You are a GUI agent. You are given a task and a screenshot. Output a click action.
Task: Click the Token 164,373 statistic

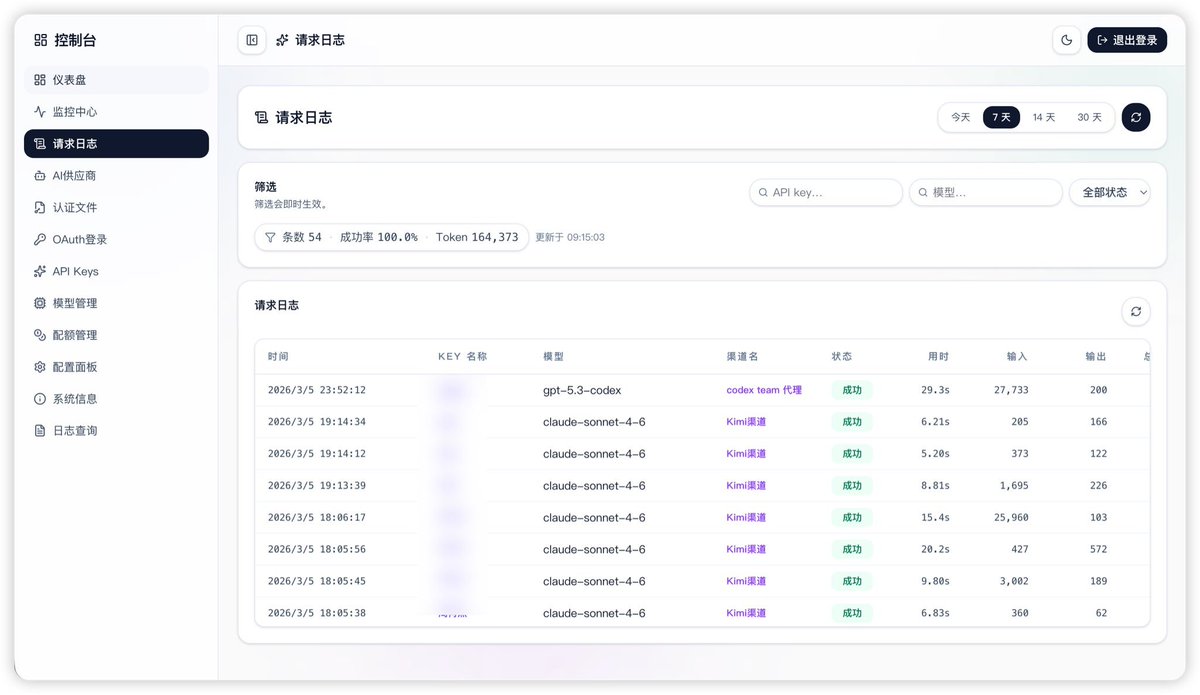tap(477, 237)
